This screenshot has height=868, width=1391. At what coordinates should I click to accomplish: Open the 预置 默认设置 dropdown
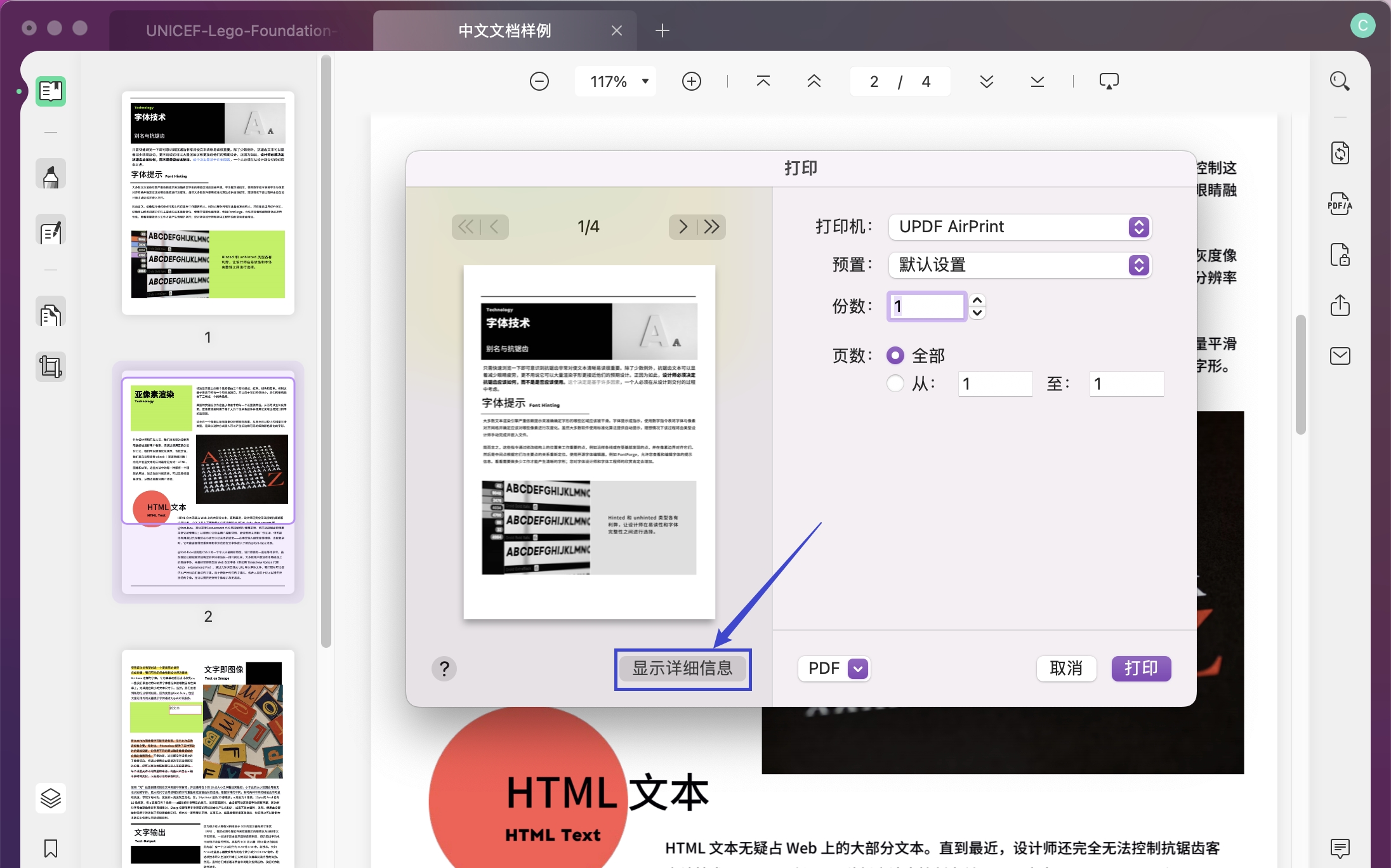pyautogui.click(x=1020, y=265)
